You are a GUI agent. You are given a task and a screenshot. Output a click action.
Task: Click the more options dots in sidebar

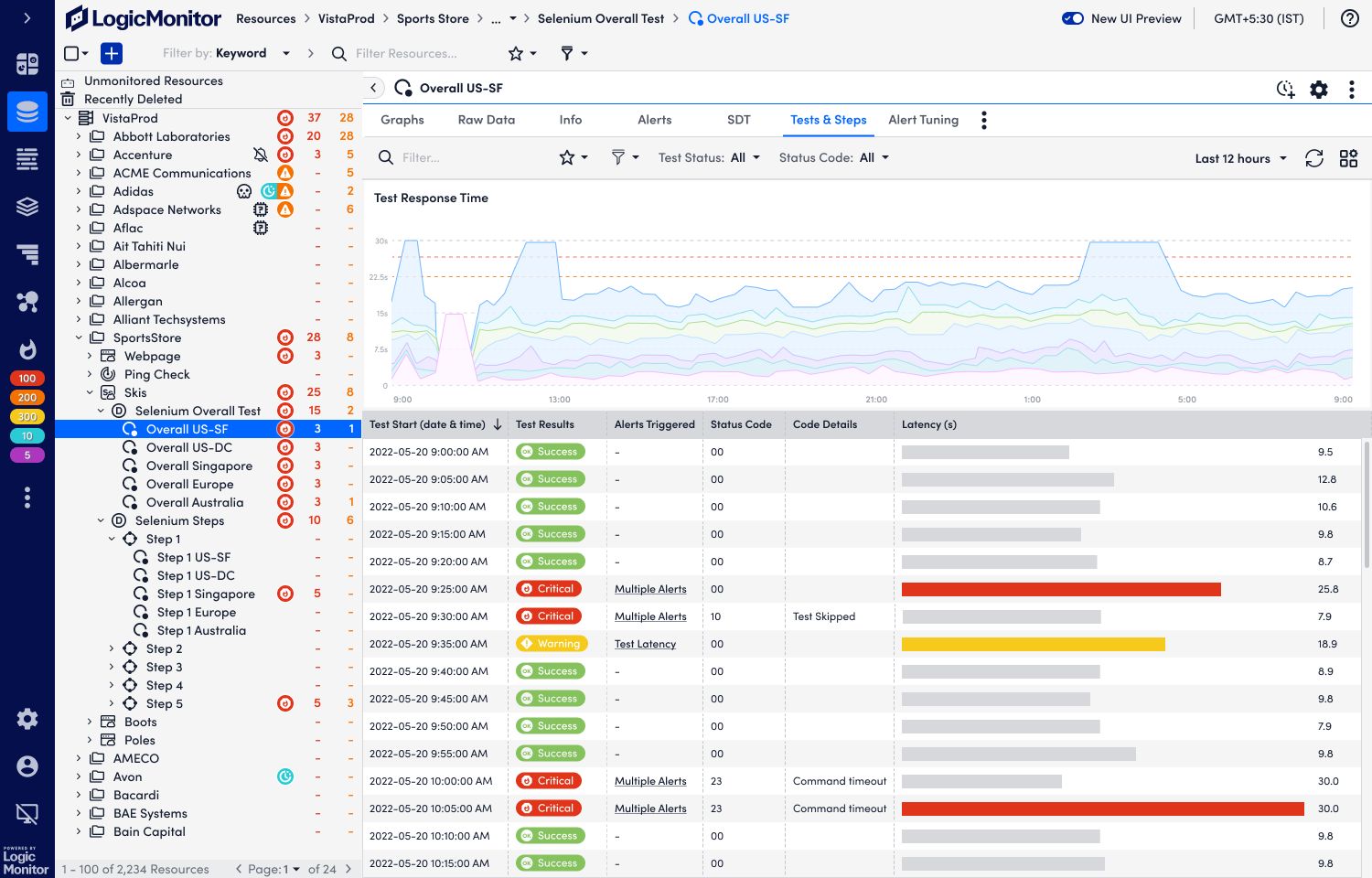(27, 497)
